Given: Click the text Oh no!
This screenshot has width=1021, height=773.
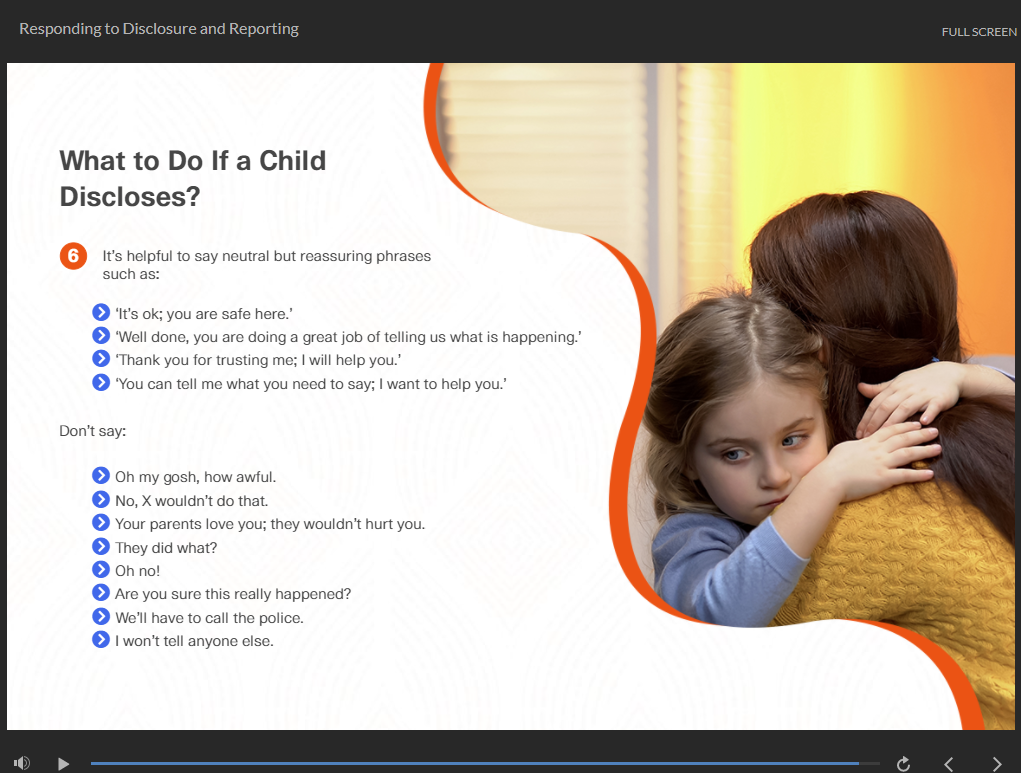Looking at the screenshot, I should tap(137, 571).
